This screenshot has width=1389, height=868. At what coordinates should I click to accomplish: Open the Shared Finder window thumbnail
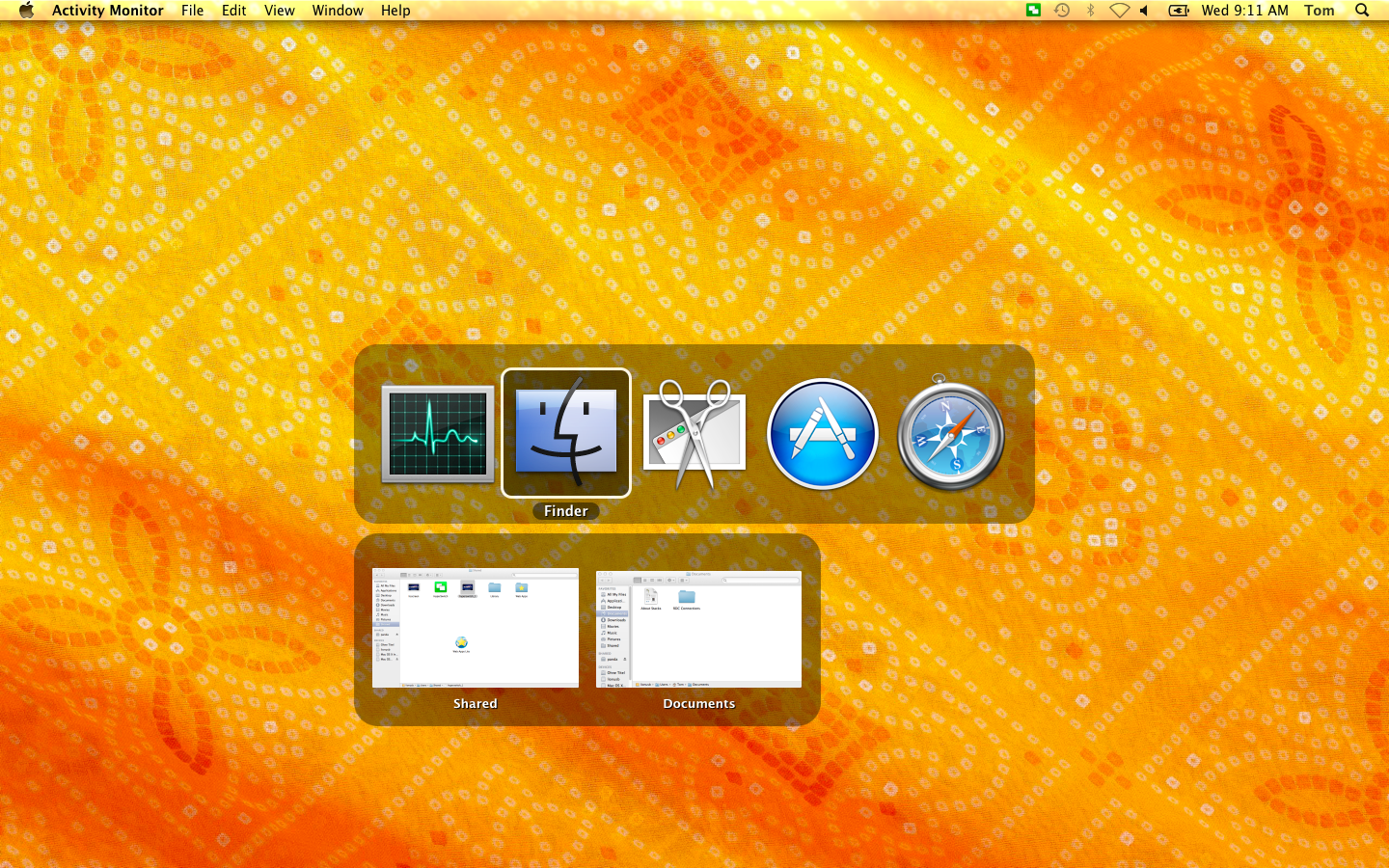pyautogui.click(x=476, y=628)
